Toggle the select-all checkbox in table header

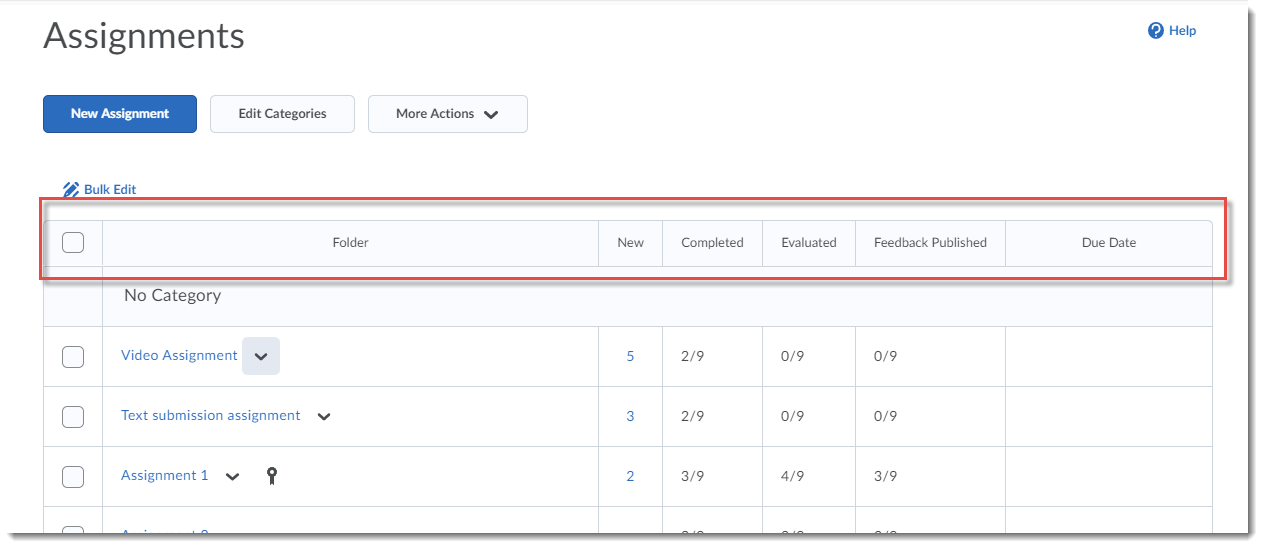[x=73, y=242]
